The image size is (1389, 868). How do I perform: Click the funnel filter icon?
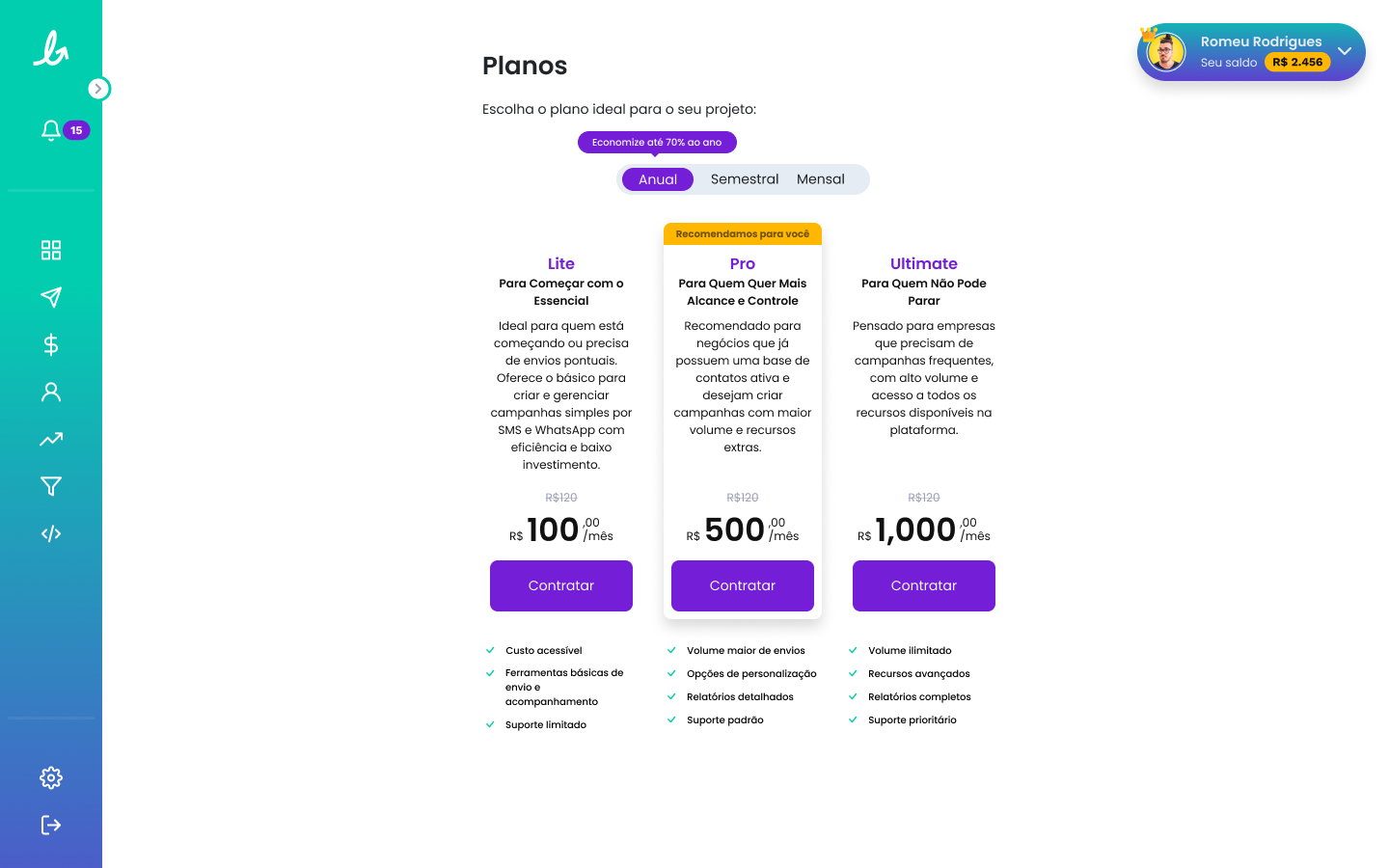point(51,486)
